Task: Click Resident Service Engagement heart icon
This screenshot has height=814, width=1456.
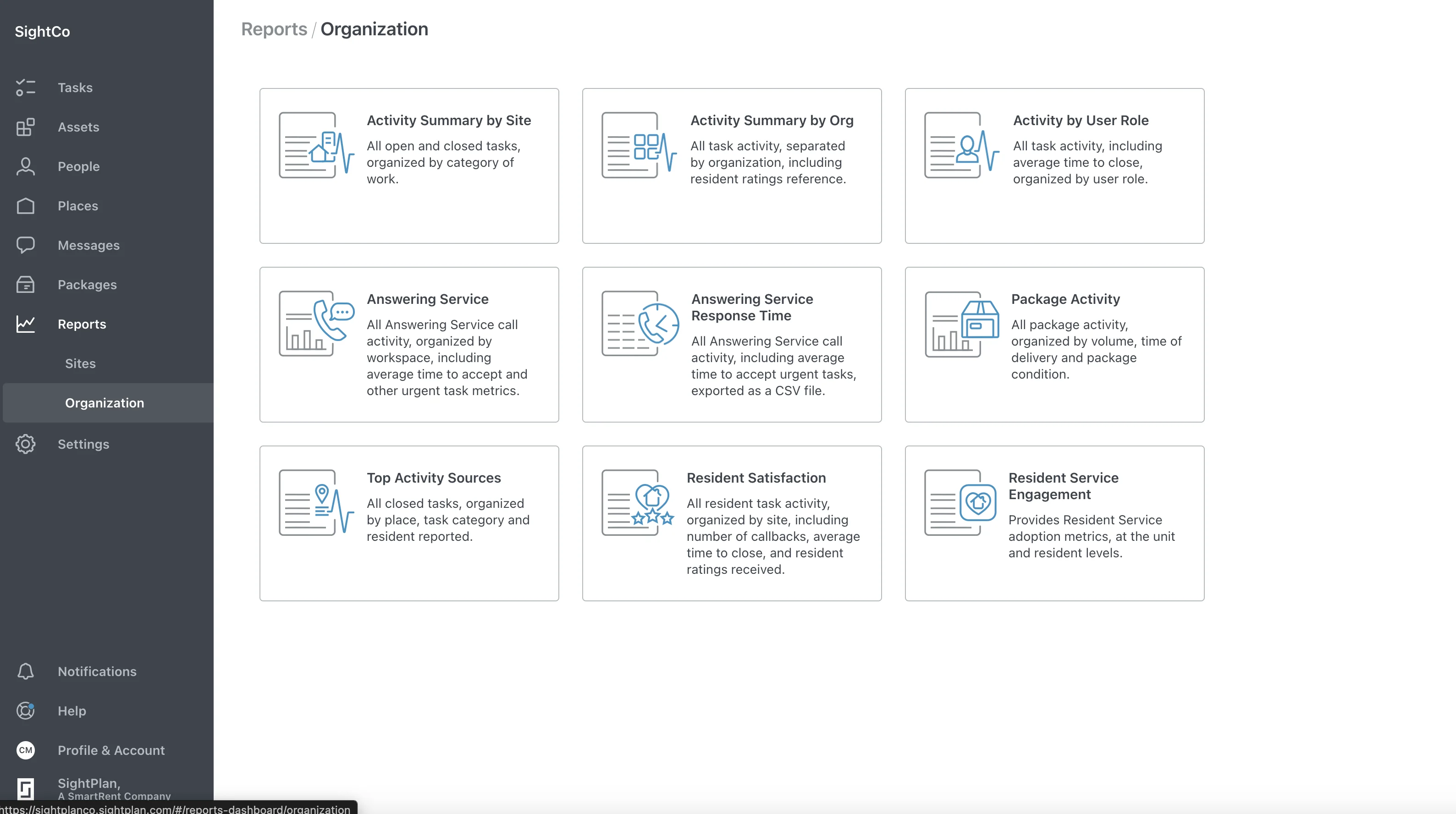Action: pos(961,502)
